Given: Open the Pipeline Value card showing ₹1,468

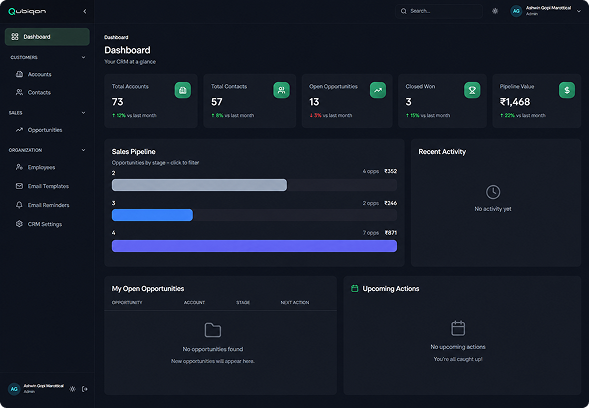Looking at the screenshot, I should click(x=537, y=101).
